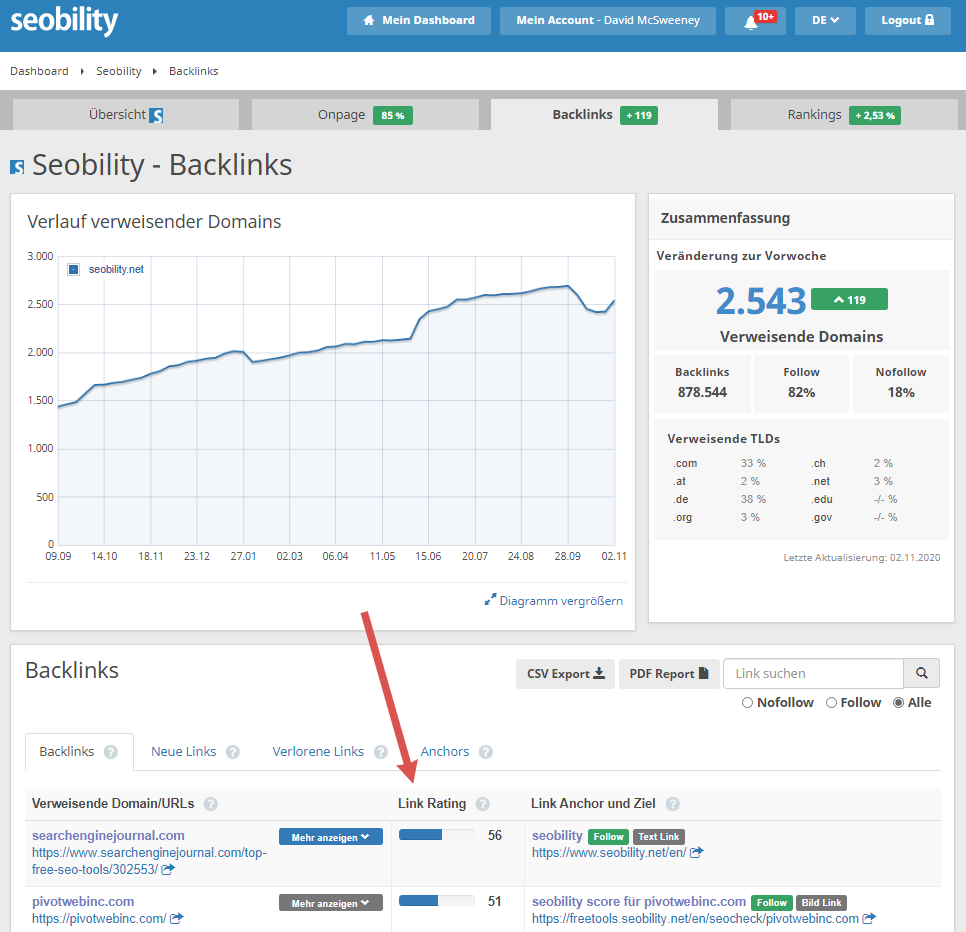Switch to the Onpage tab

point(365,115)
